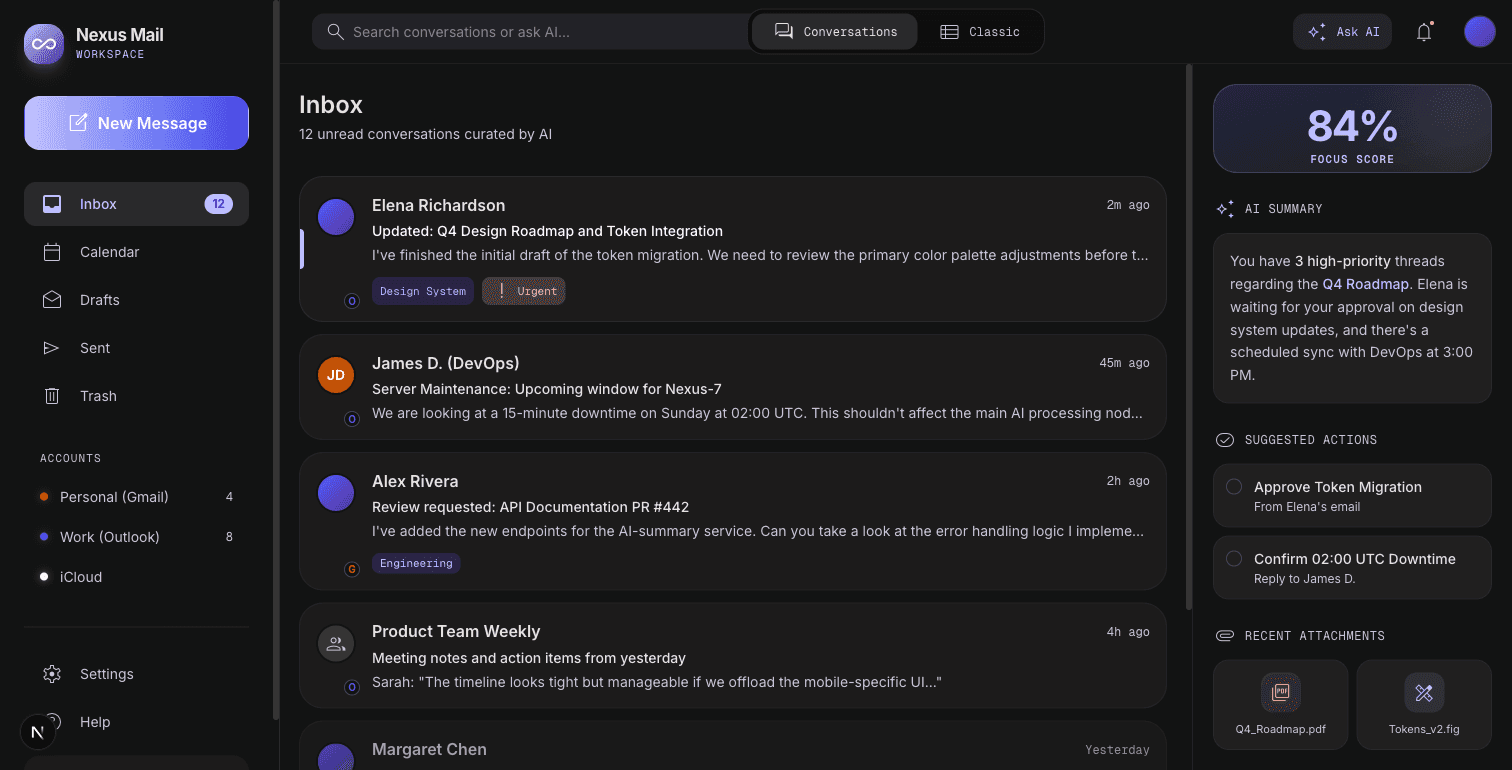The image size is (1512, 770).
Task: Click the white iCloud dot
Action: (44, 577)
